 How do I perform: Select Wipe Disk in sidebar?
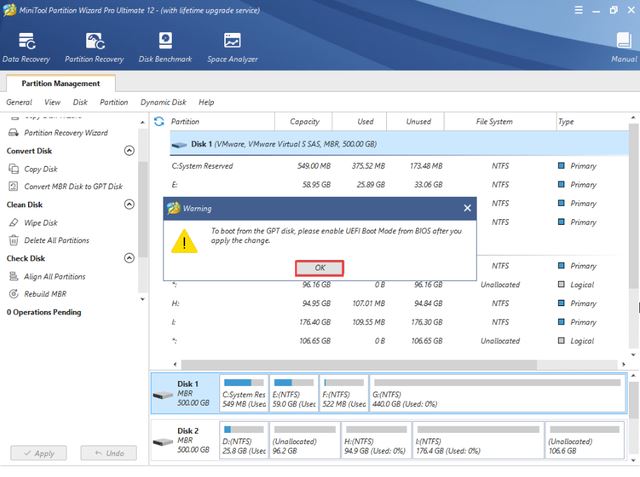pyautogui.click(x=41, y=223)
